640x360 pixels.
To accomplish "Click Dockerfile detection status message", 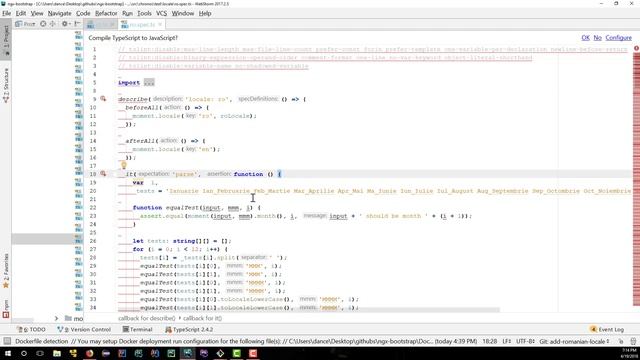I will point(246,341).
